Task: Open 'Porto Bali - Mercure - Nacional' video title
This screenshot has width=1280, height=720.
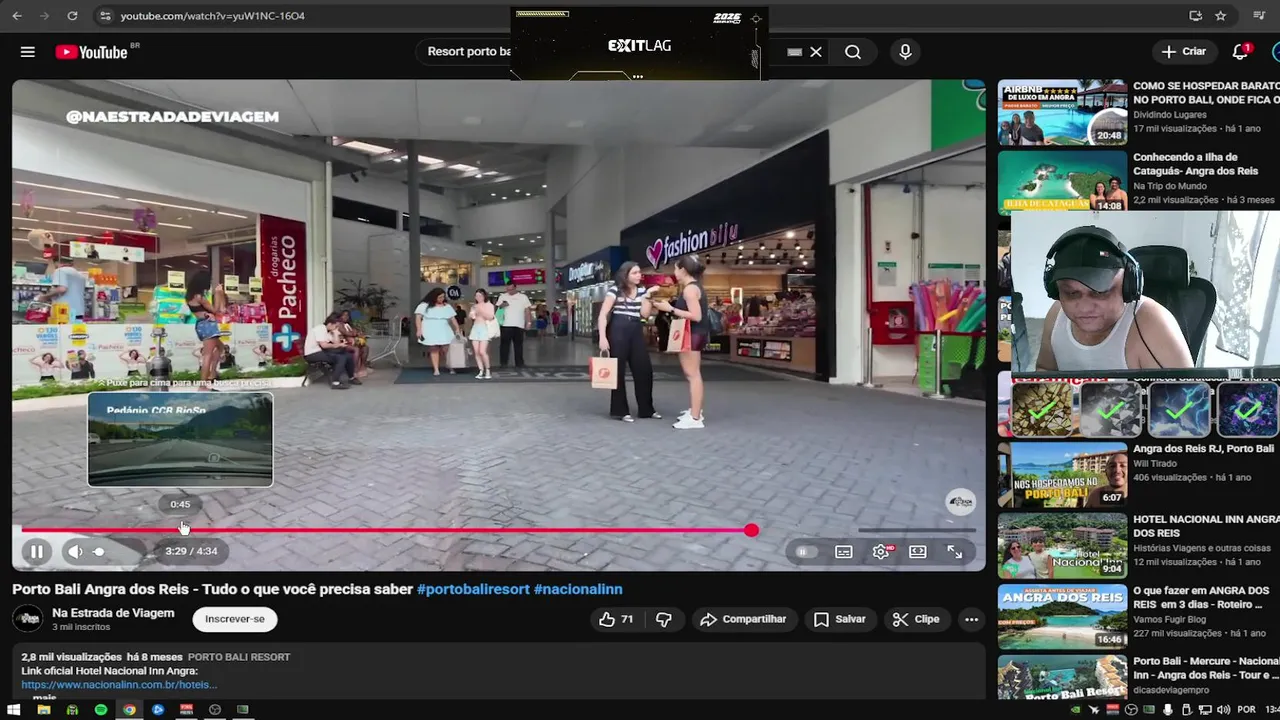Action: point(1206,668)
